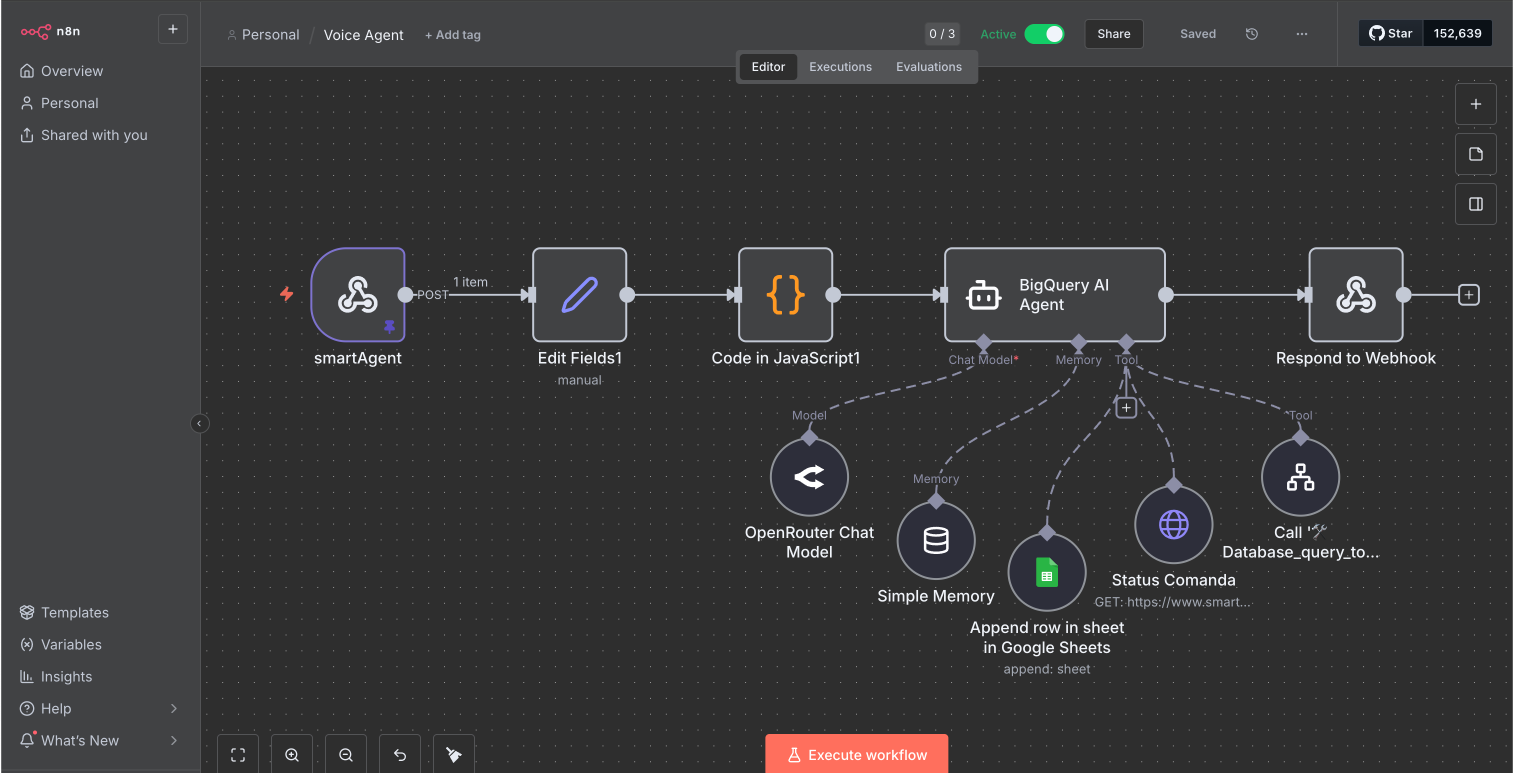Select the Code in JavaScript1 node
Image resolution: width=1513 pixels, height=773 pixels.
click(786, 295)
